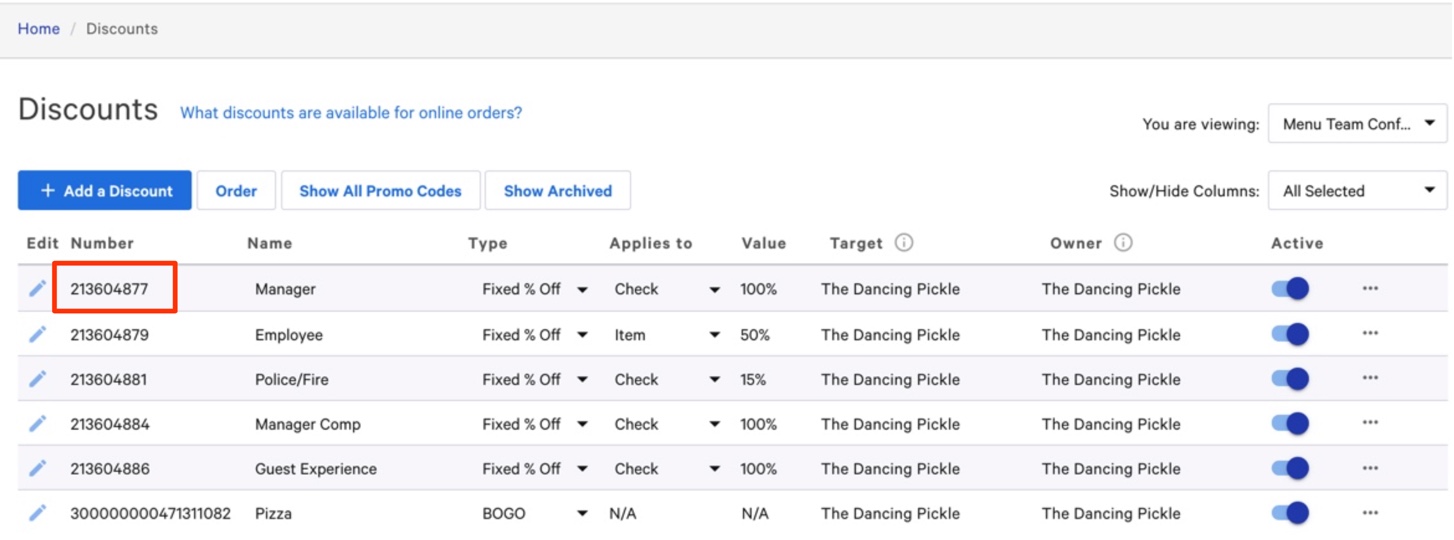Click the Add a Discount button

pyautogui.click(x=105, y=191)
